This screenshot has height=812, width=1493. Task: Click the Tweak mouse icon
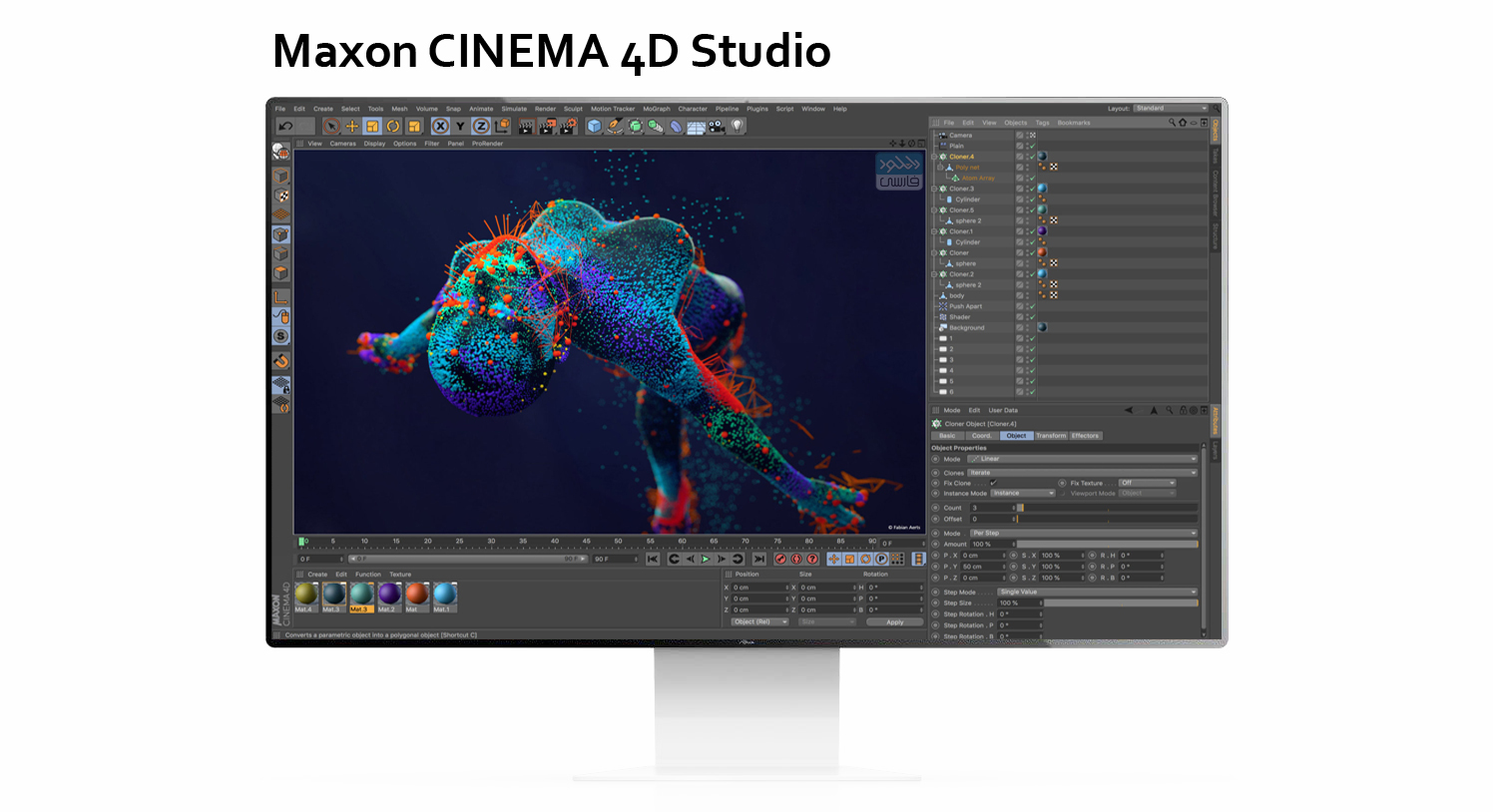(281, 316)
